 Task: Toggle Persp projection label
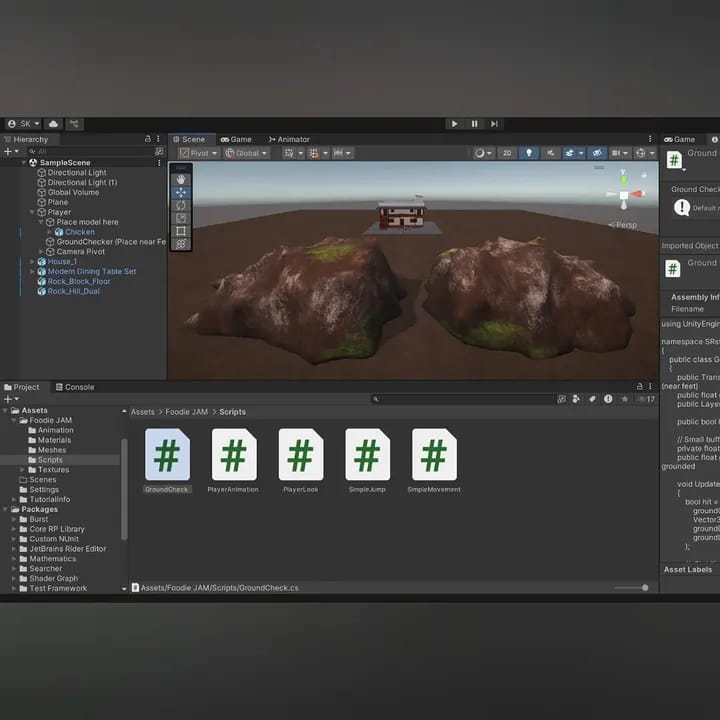(x=623, y=225)
